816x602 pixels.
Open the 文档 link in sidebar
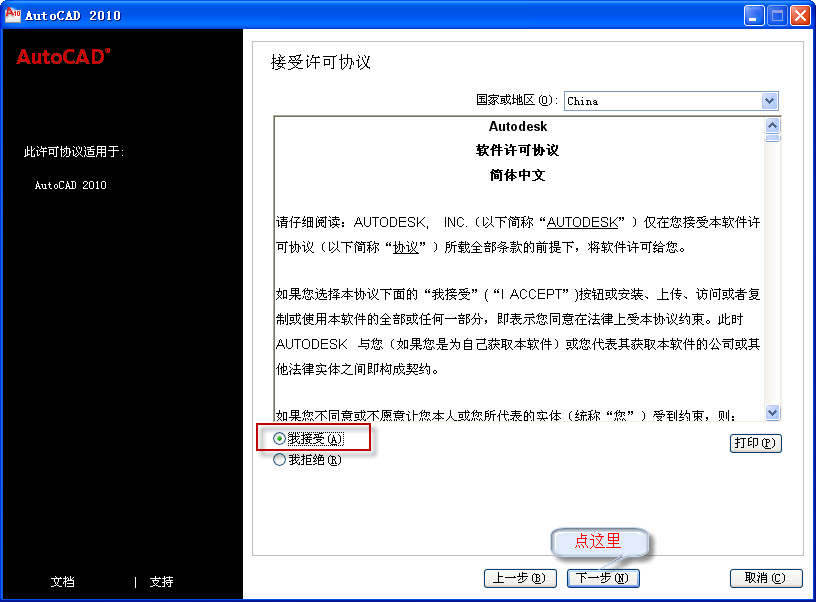[62, 582]
